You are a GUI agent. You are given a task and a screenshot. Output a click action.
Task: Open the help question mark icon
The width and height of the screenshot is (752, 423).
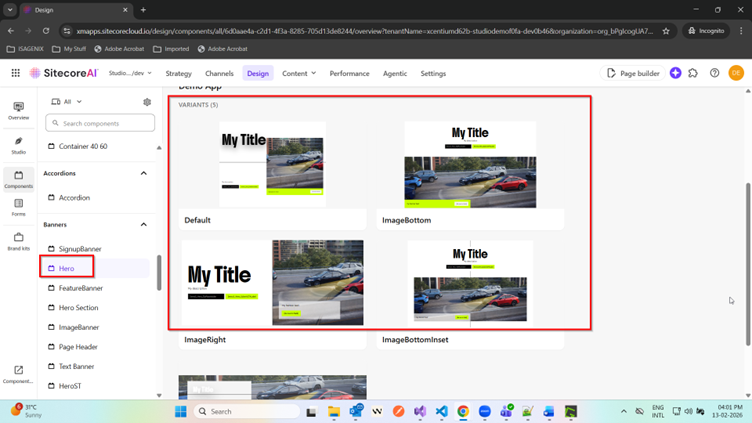coord(715,73)
